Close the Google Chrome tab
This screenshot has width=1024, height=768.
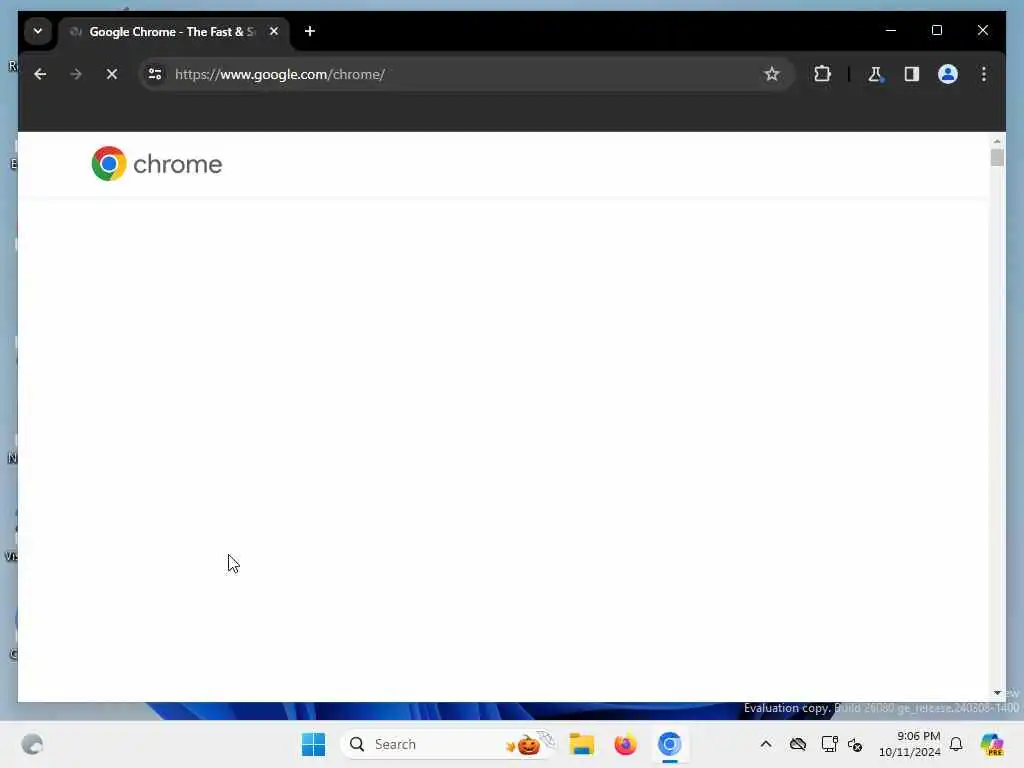click(274, 31)
